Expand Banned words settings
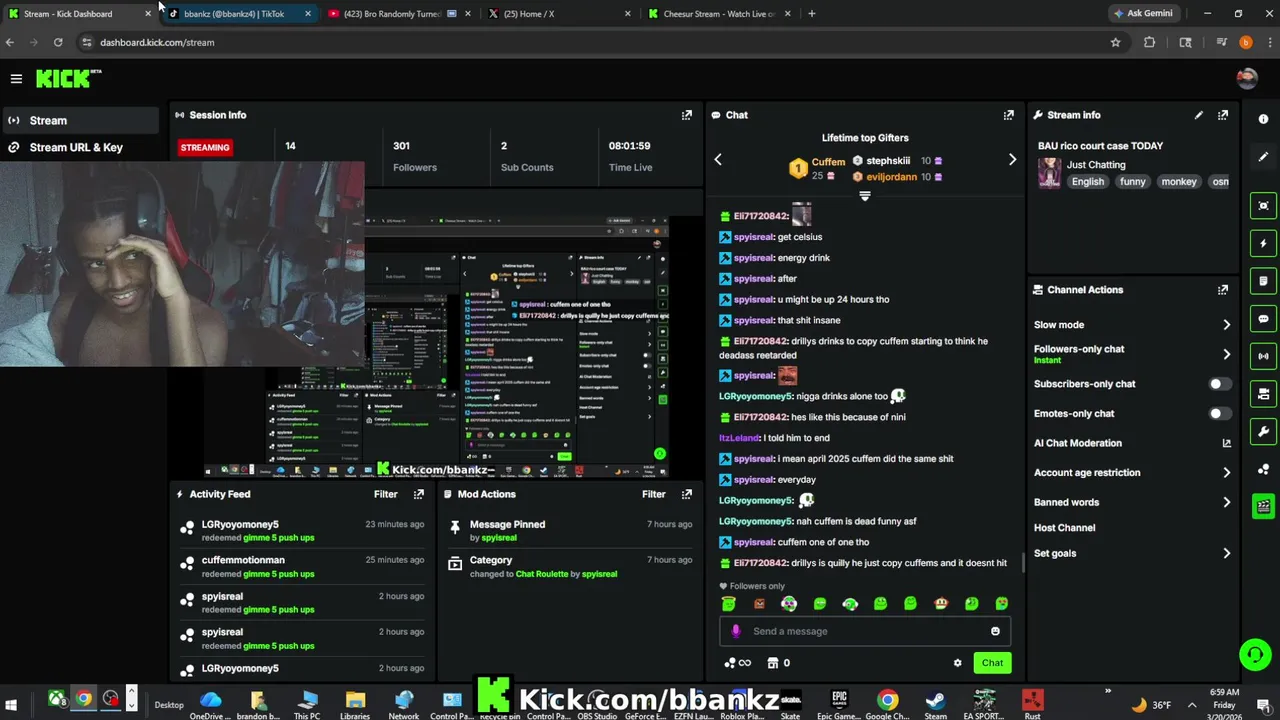Screen dimensions: 1280x720 [x=1226, y=502]
